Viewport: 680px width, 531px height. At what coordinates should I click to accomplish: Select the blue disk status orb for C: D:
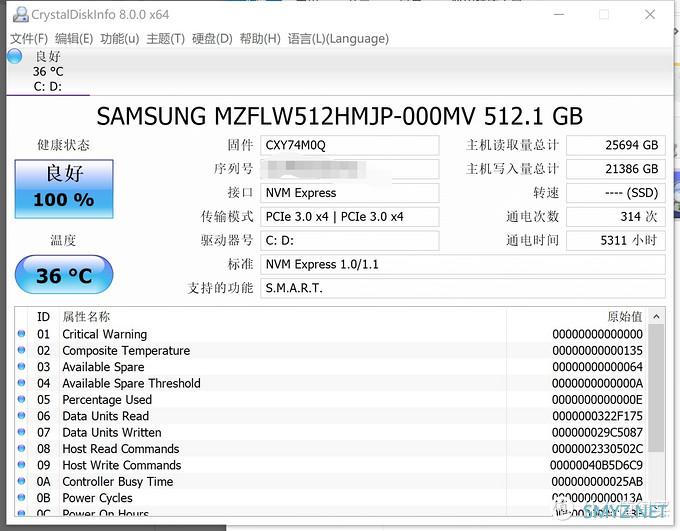coord(15,56)
